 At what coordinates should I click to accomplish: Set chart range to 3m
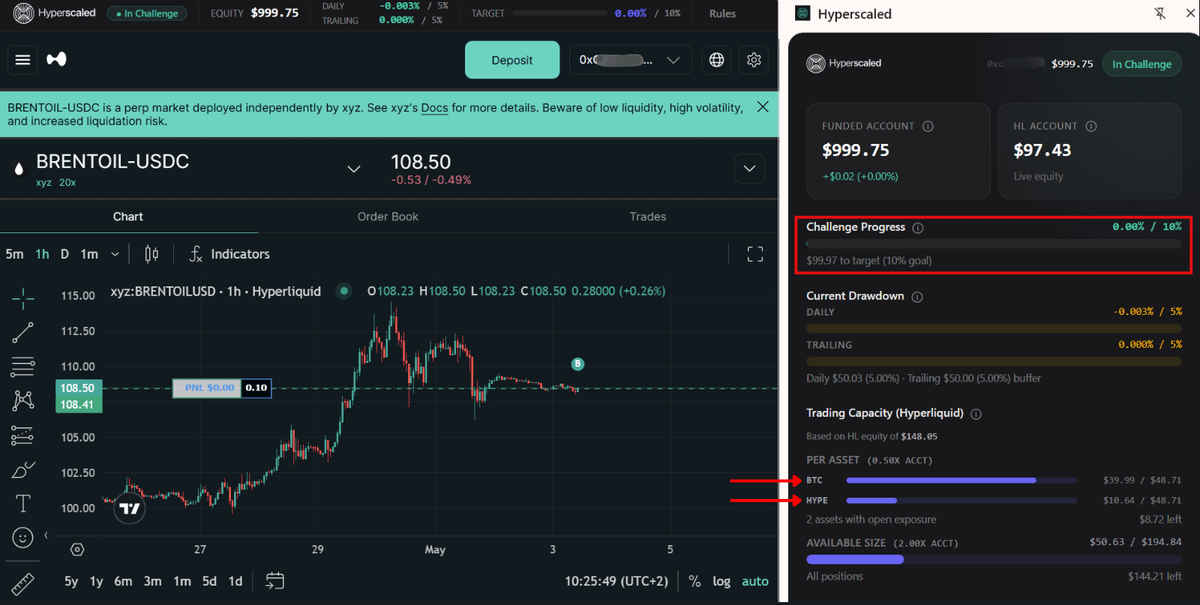pos(152,581)
